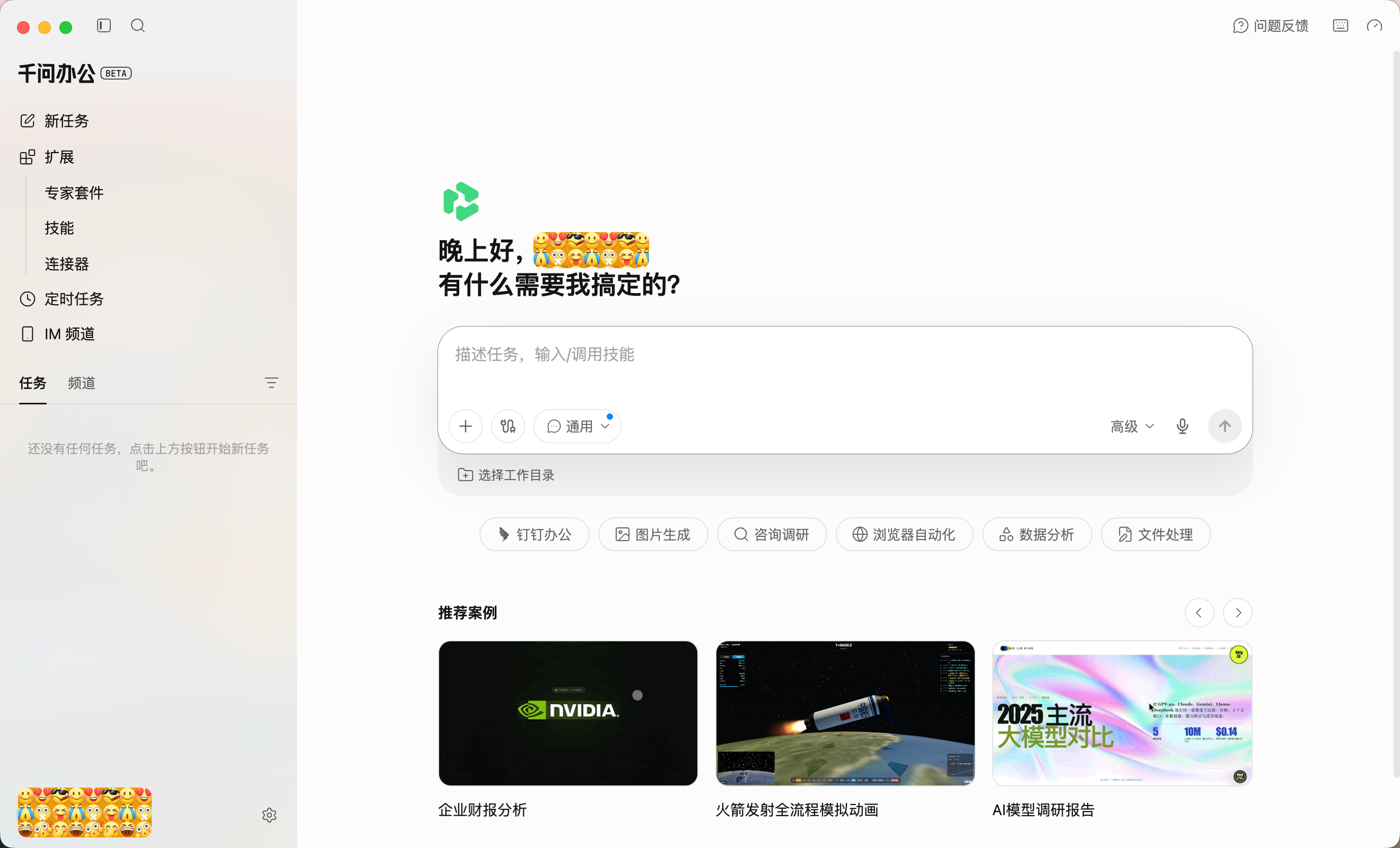
Task: Open 定时任务 scheduled tasks
Action: (x=62, y=299)
